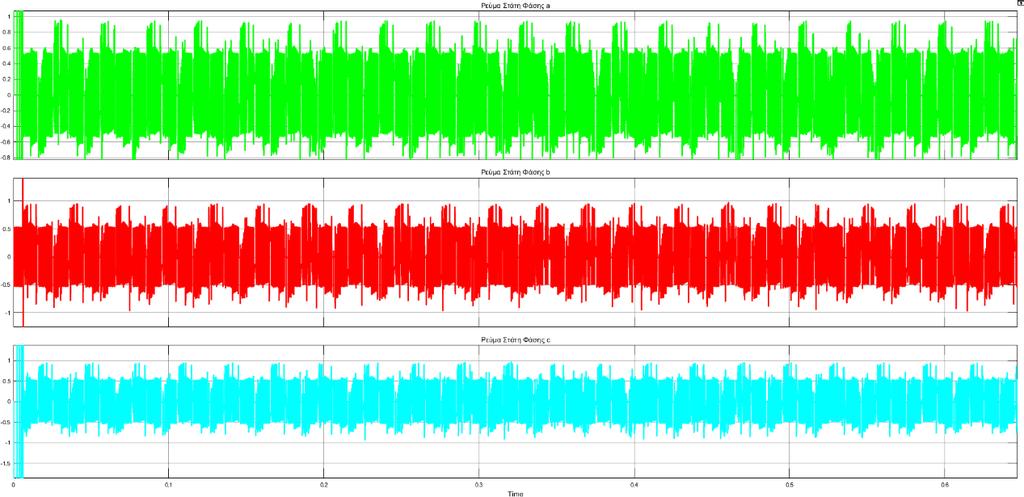The height and width of the screenshot is (497, 1024).
Task: Click the 0.8 y-axis tick of the green plot
Action: [x=7, y=31]
